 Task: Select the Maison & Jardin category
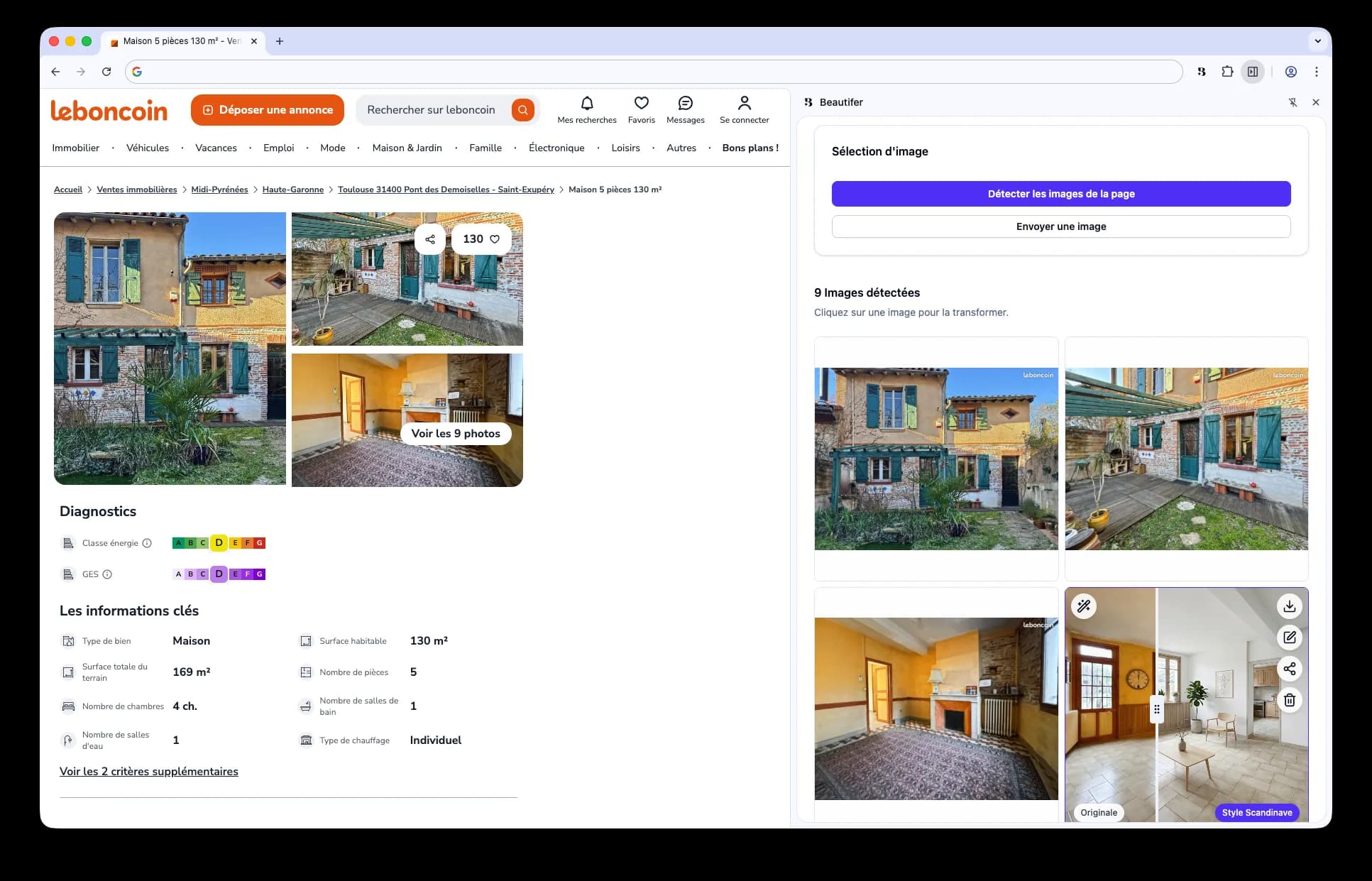pyautogui.click(x=407, y=148)
